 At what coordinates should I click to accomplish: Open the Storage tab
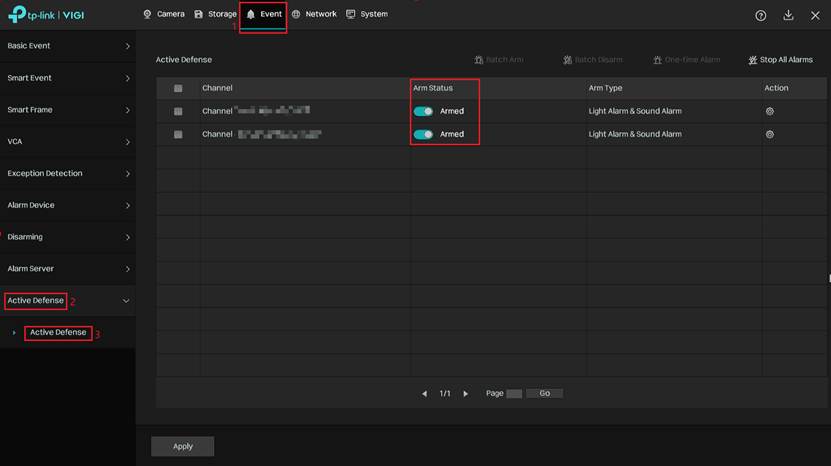click(215, 14)
